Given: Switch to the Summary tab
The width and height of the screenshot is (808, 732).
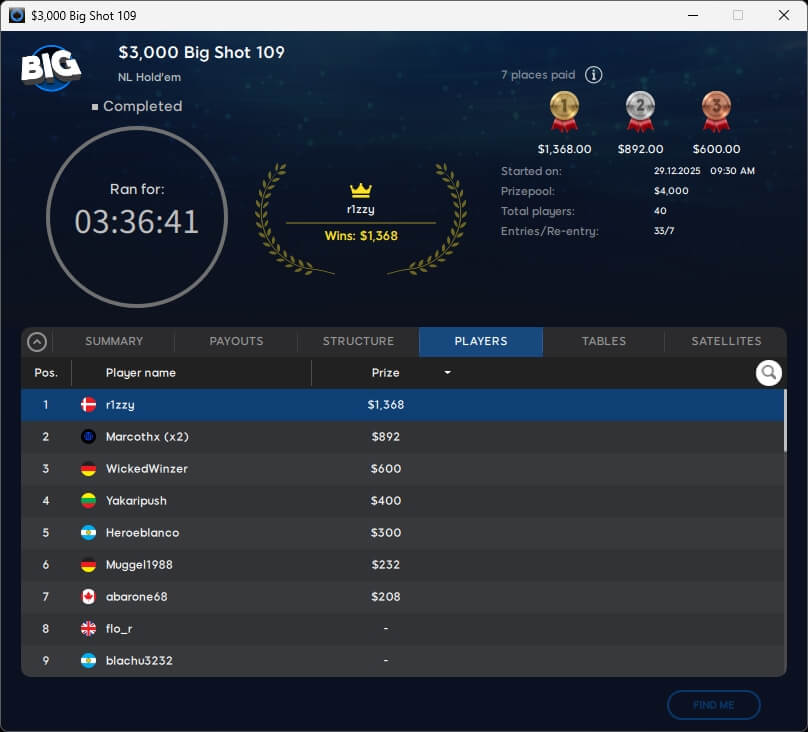Looking at the screenshot, I should click(x=114, y=341).
